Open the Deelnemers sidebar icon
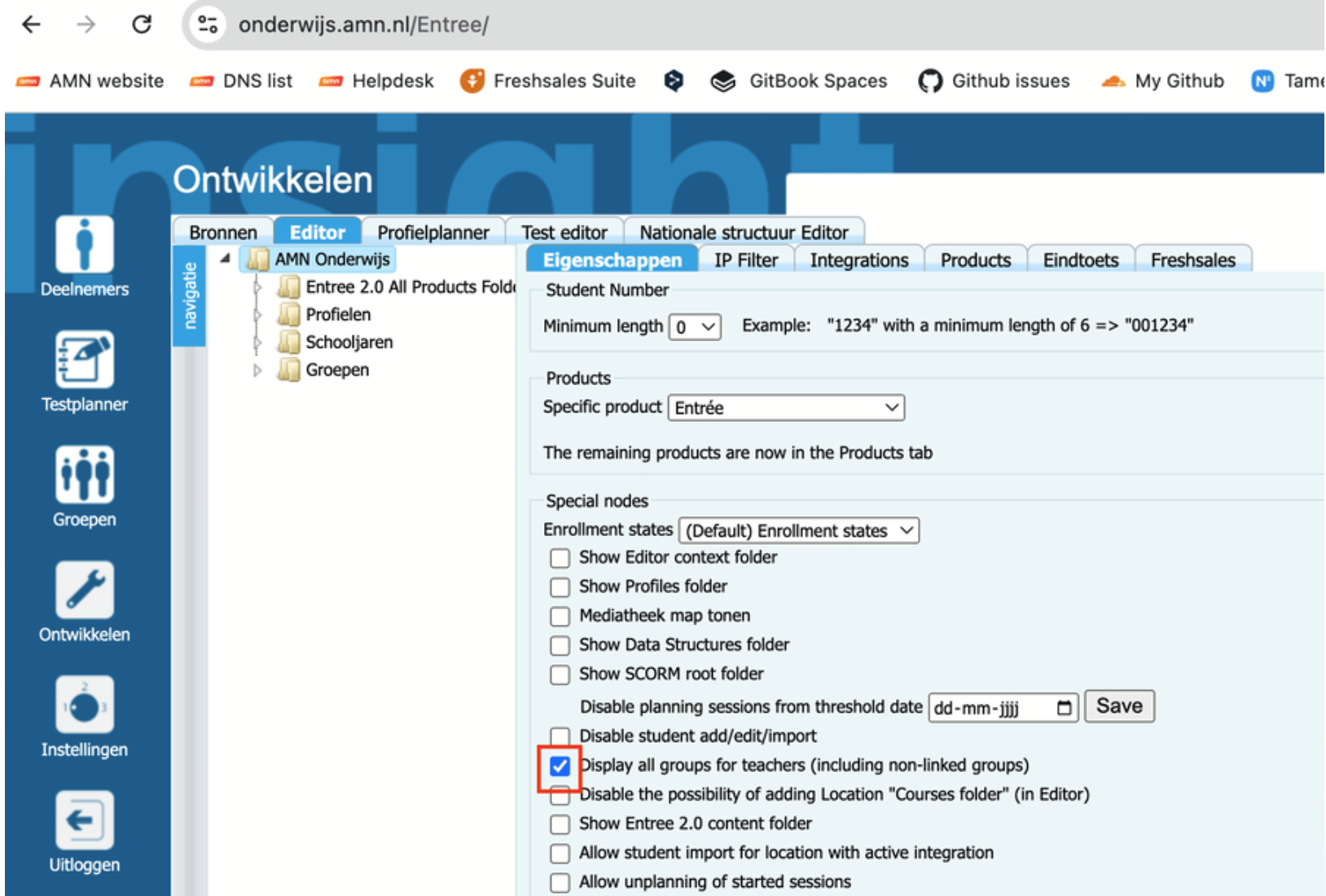The height and width of the screenshot is (896, 1326). coord(84,245)
